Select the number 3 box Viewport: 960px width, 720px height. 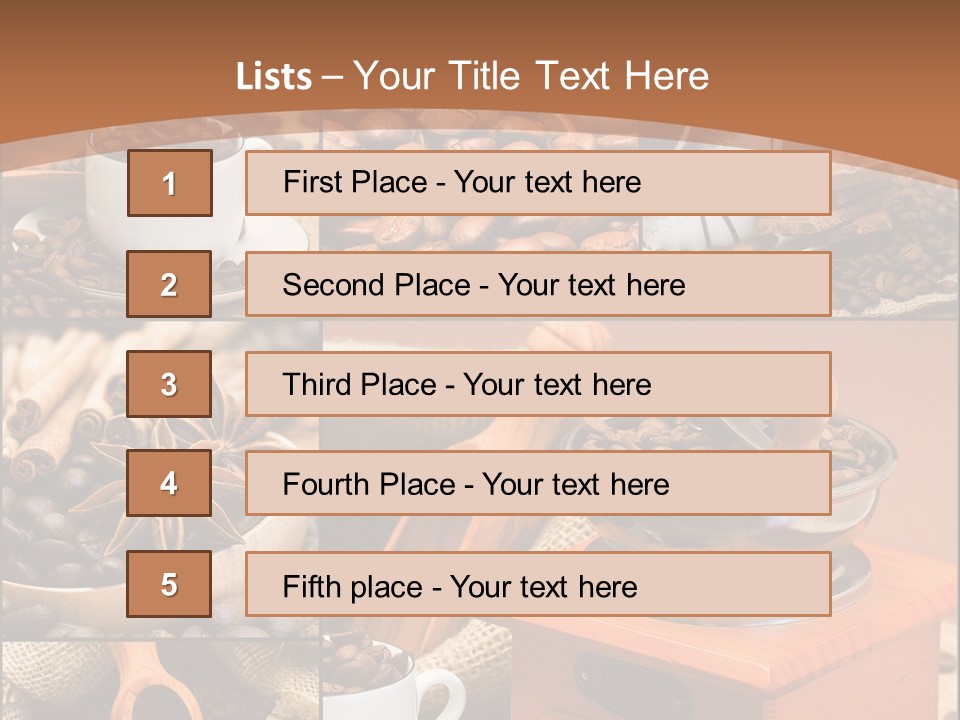(x=169, y=384)
